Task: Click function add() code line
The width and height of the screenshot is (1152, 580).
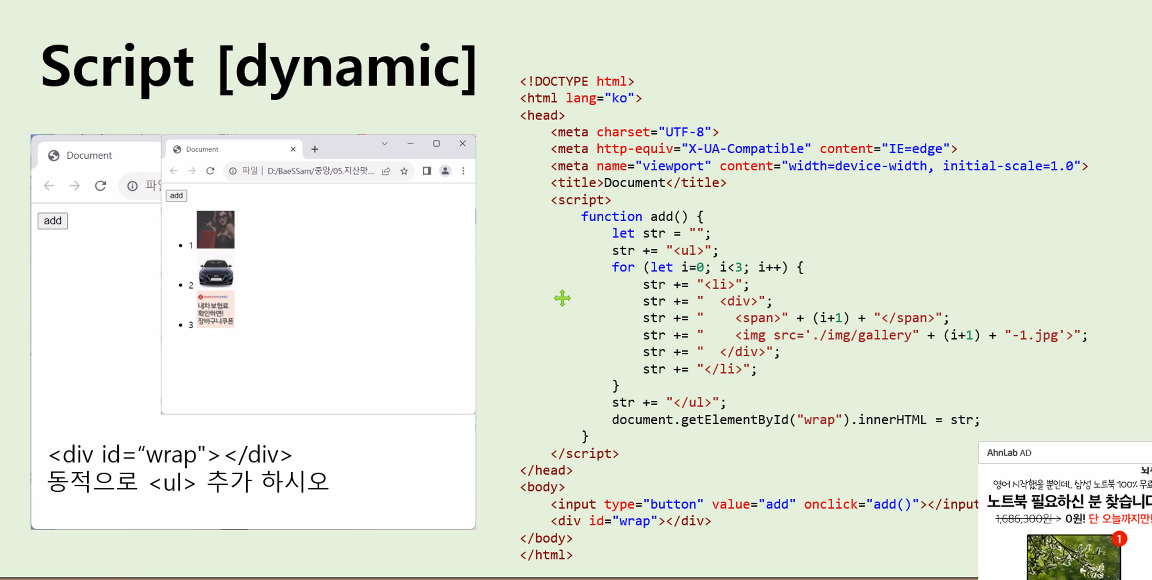Action: 643,216
